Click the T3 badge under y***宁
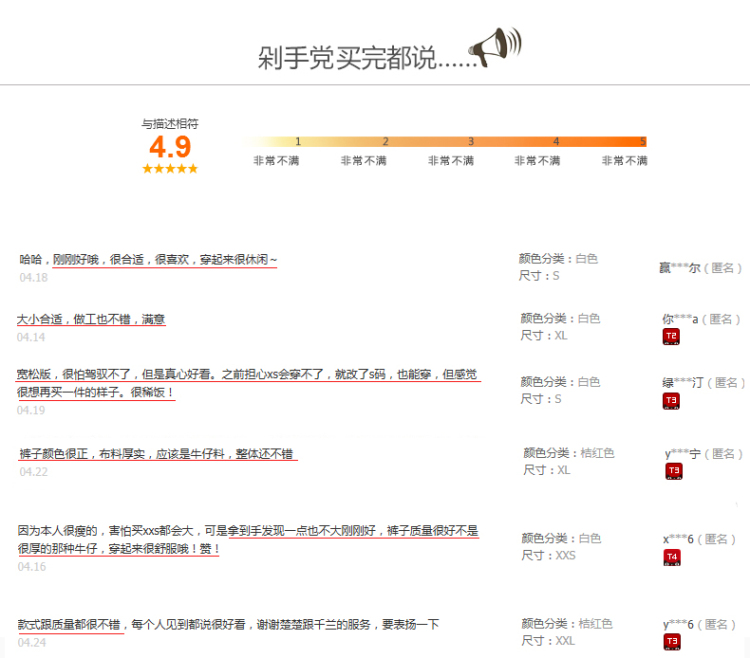750x658 pixels. [x=674, y=470]
